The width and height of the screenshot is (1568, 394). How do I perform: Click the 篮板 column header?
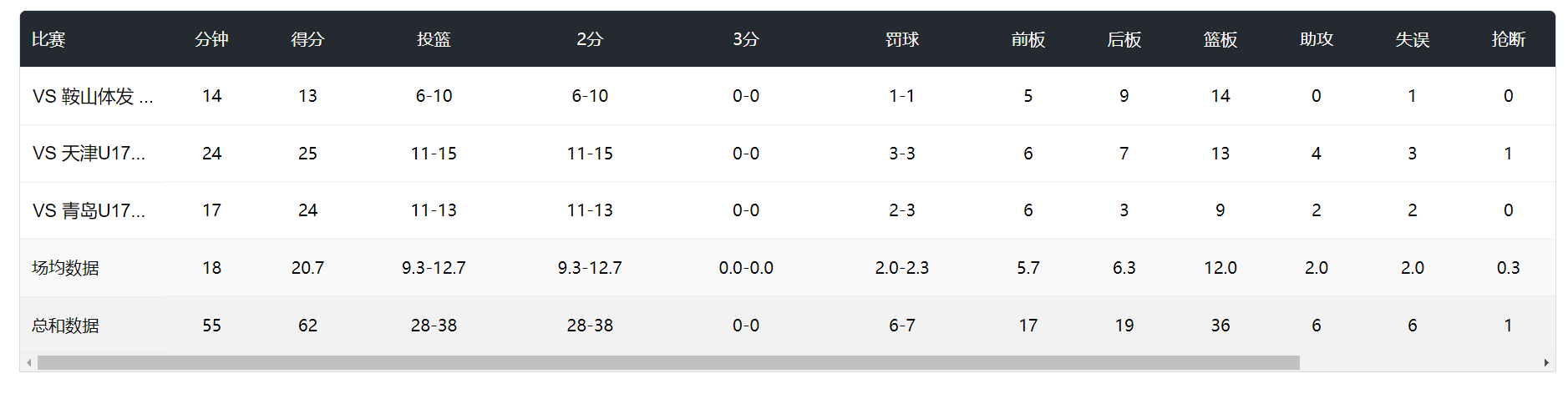(1220, 39)
